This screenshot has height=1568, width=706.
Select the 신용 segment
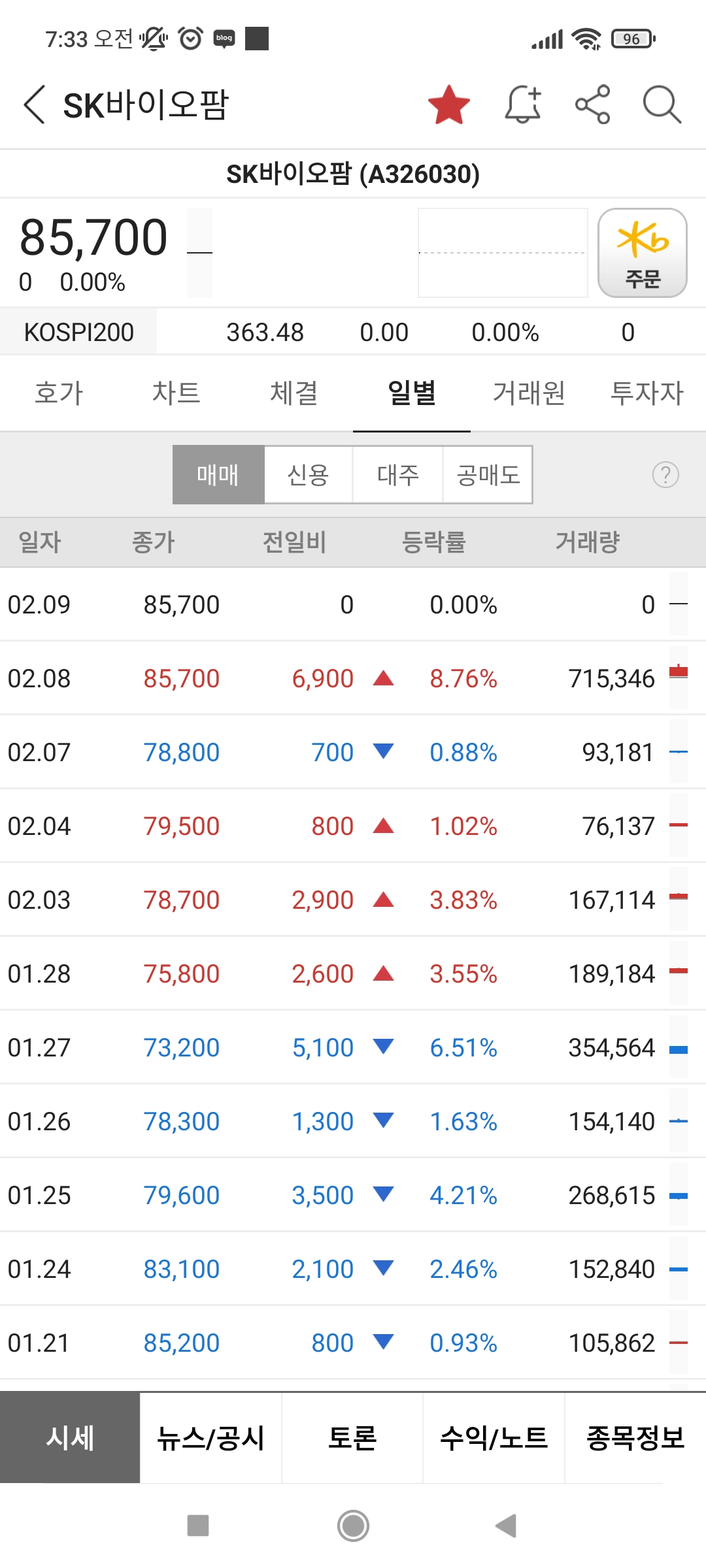(x=309, y=475)
